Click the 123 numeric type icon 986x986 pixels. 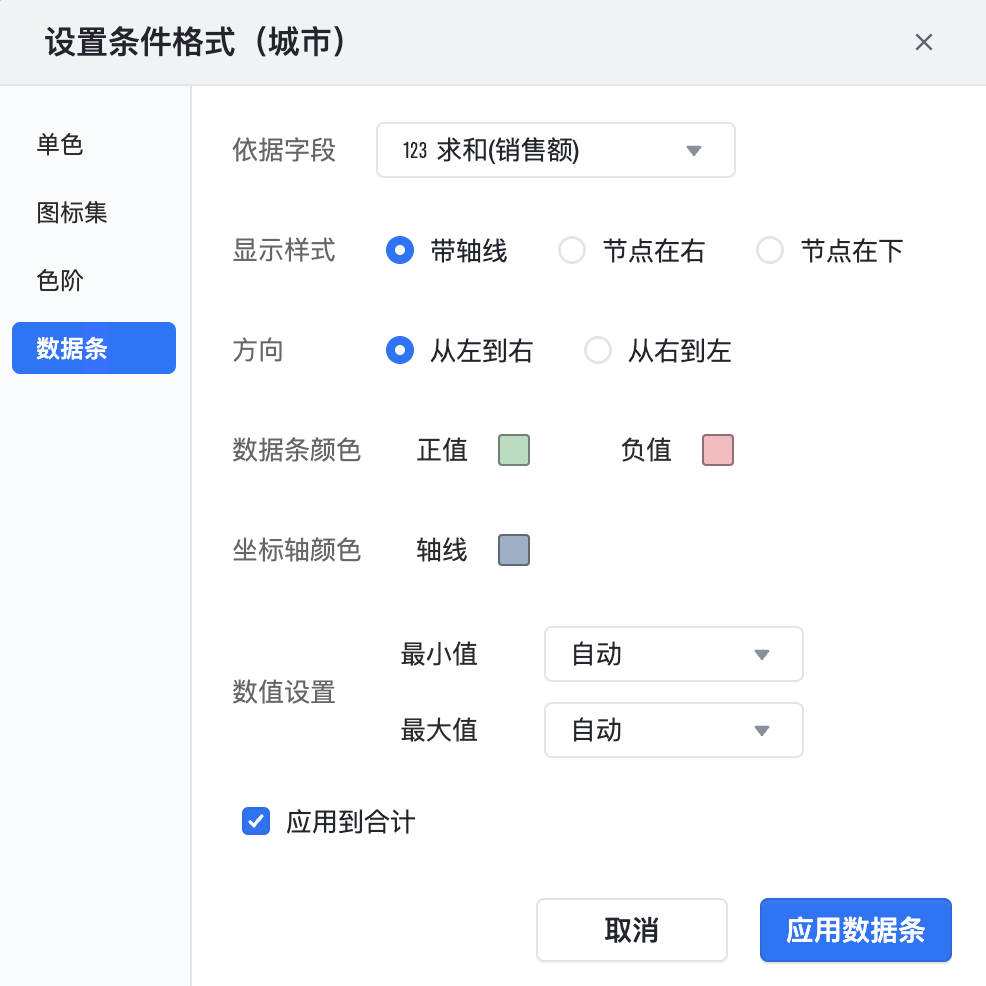tap(415, 151)
